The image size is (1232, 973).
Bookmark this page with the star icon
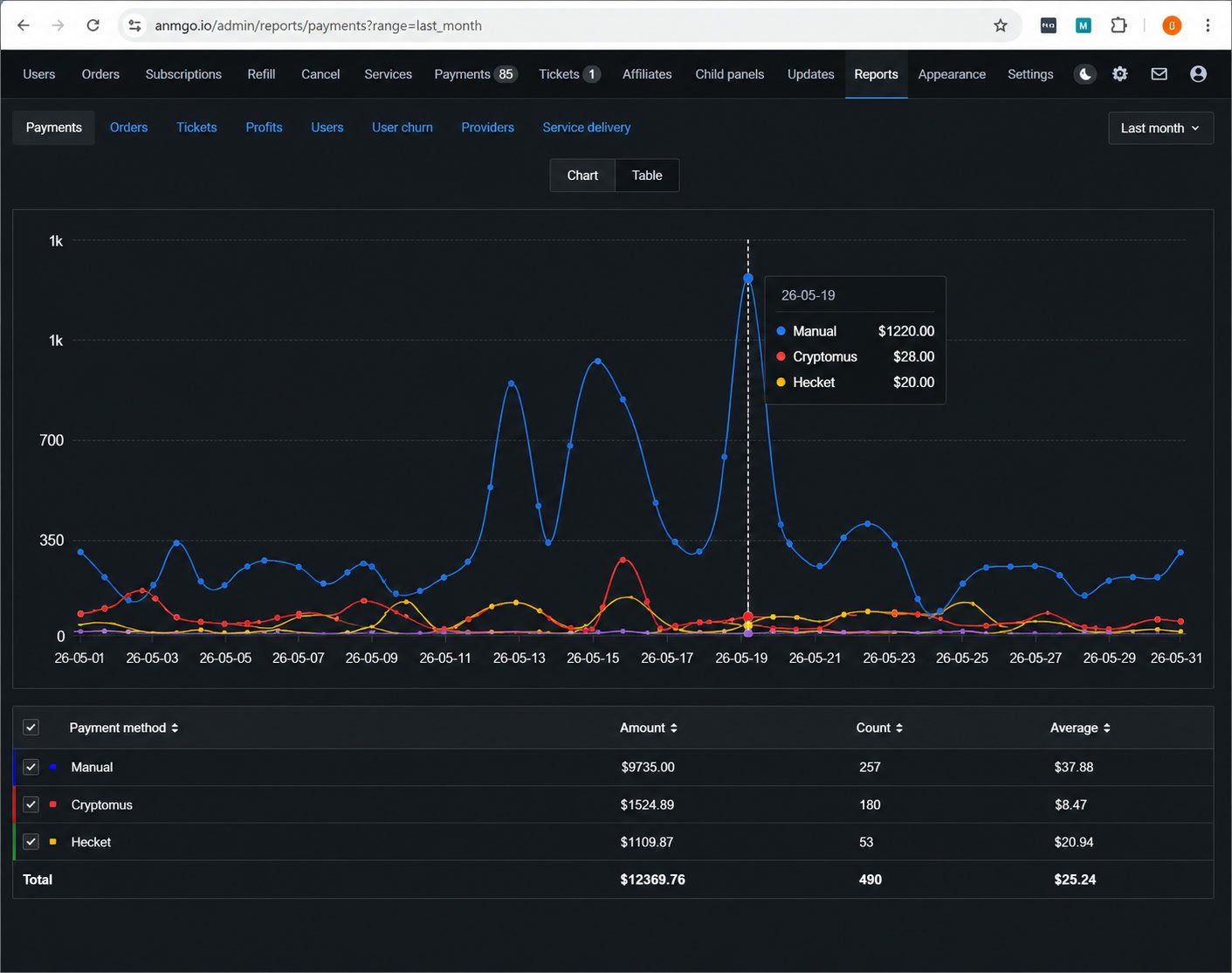tap(1001, 25)
